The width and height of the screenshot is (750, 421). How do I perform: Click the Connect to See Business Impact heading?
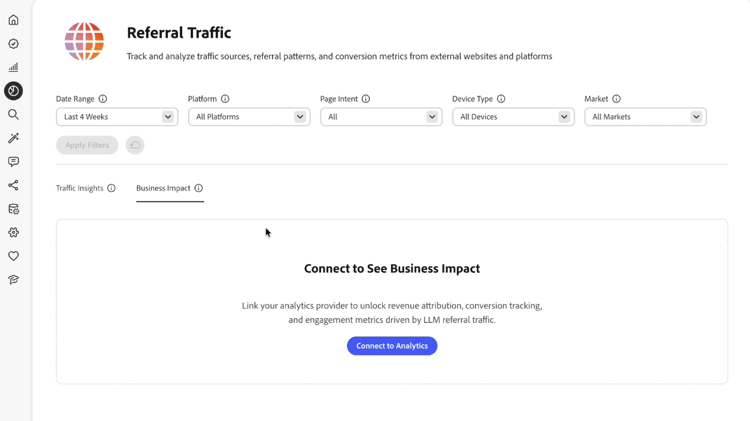pos(392,268)
